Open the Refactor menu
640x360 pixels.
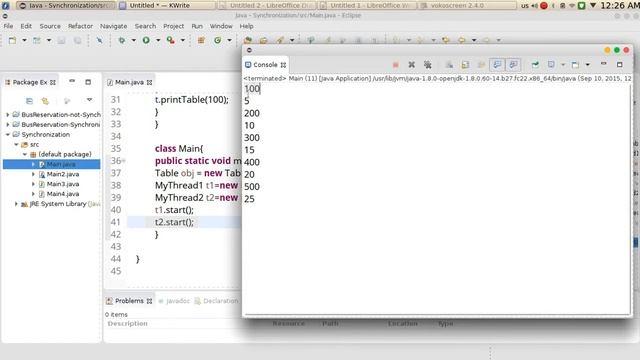pos(80,26)
